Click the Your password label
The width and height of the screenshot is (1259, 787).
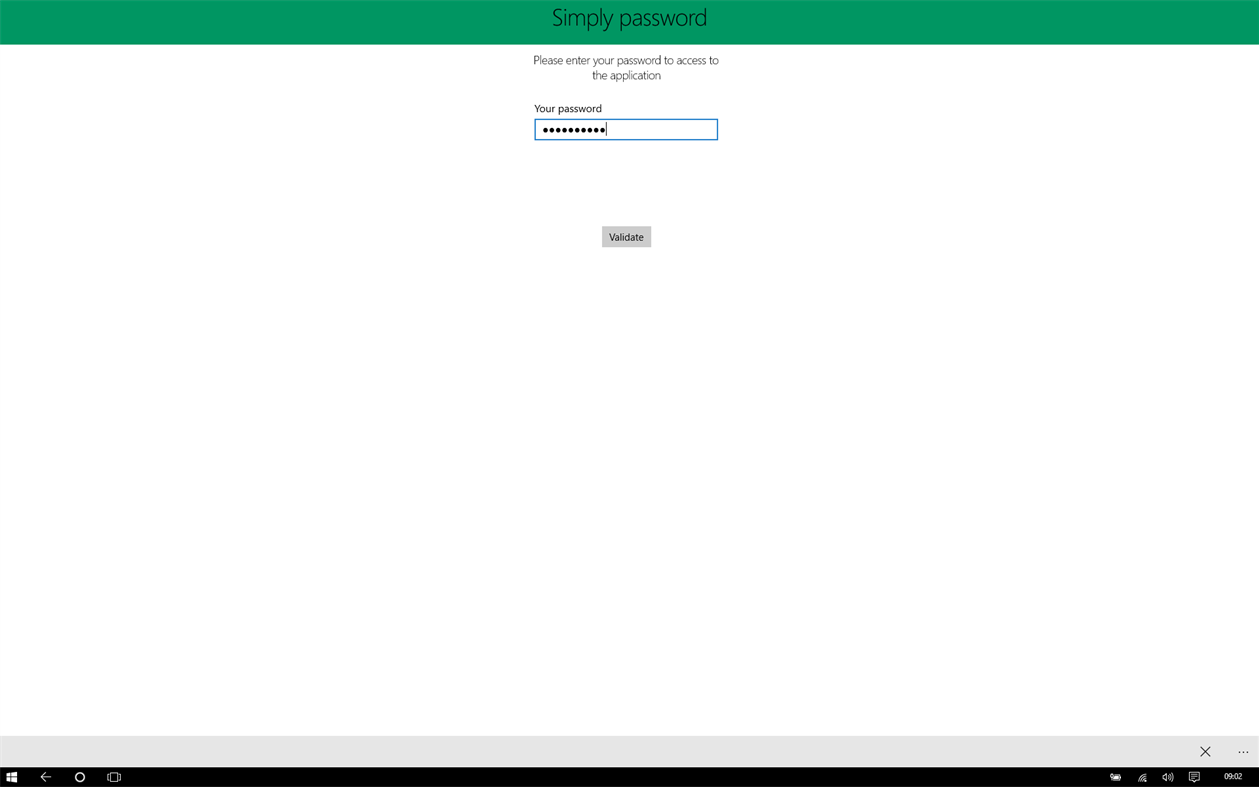coord(568,108)
